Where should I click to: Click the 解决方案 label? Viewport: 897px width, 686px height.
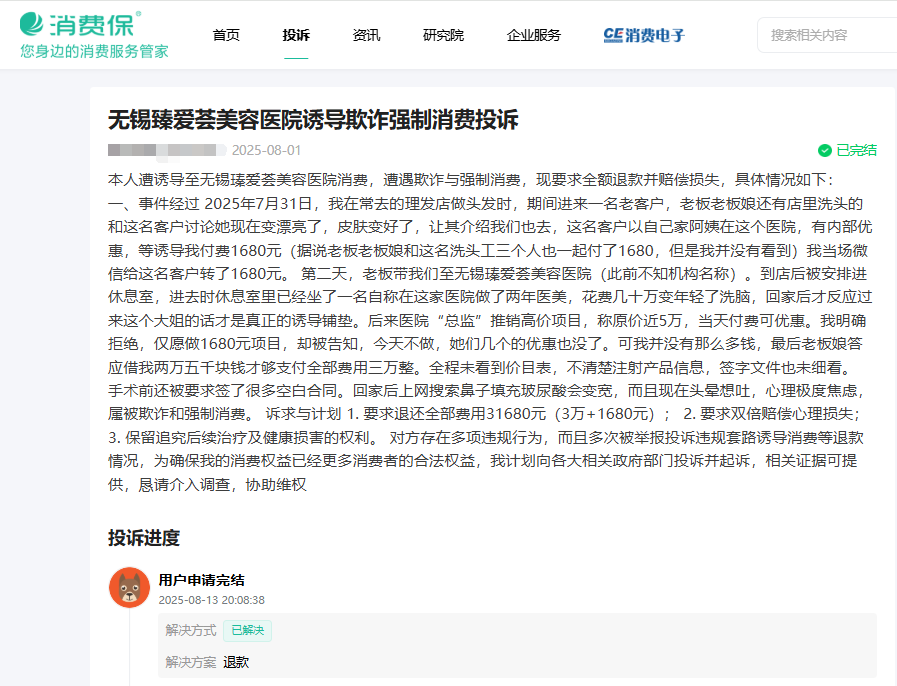pos(190,663)
